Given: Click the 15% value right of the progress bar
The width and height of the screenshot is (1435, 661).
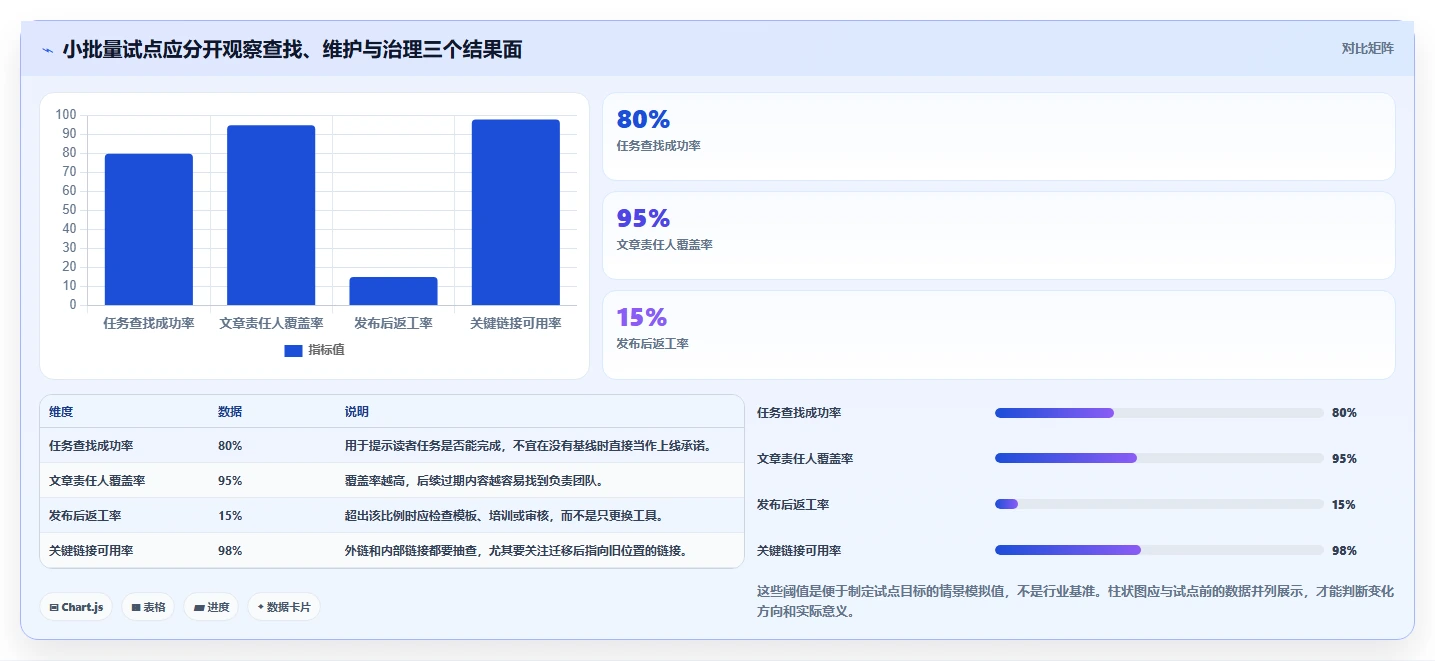Looking at the screenshot, I should [1344, 505].
